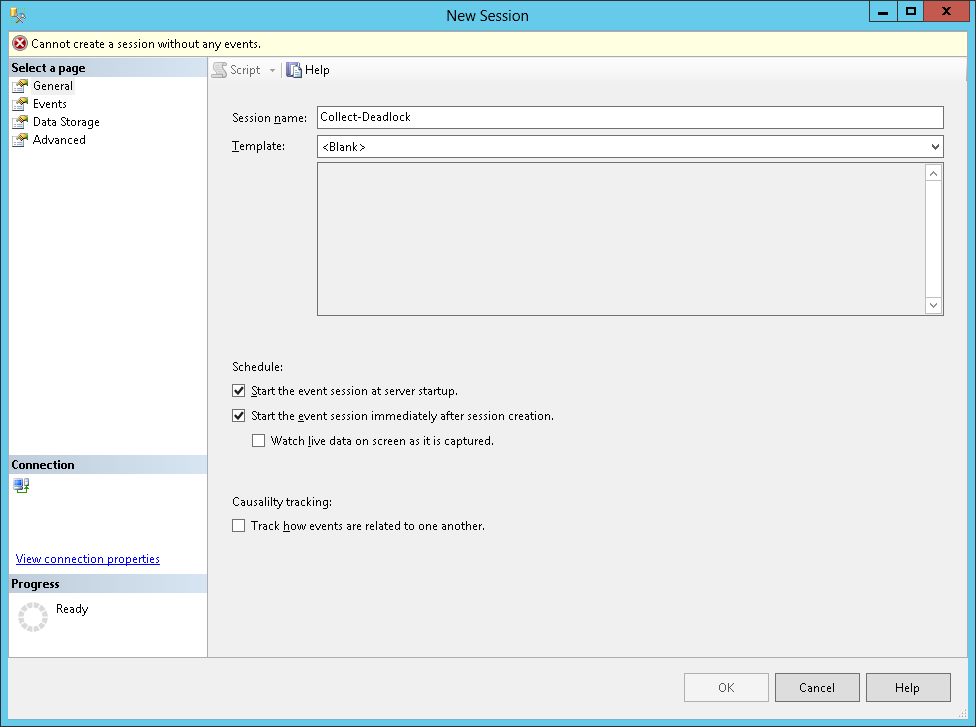Screen dimensions: 976x727
Task: Click the Advanced page icon
Action: tap(20, 140)
